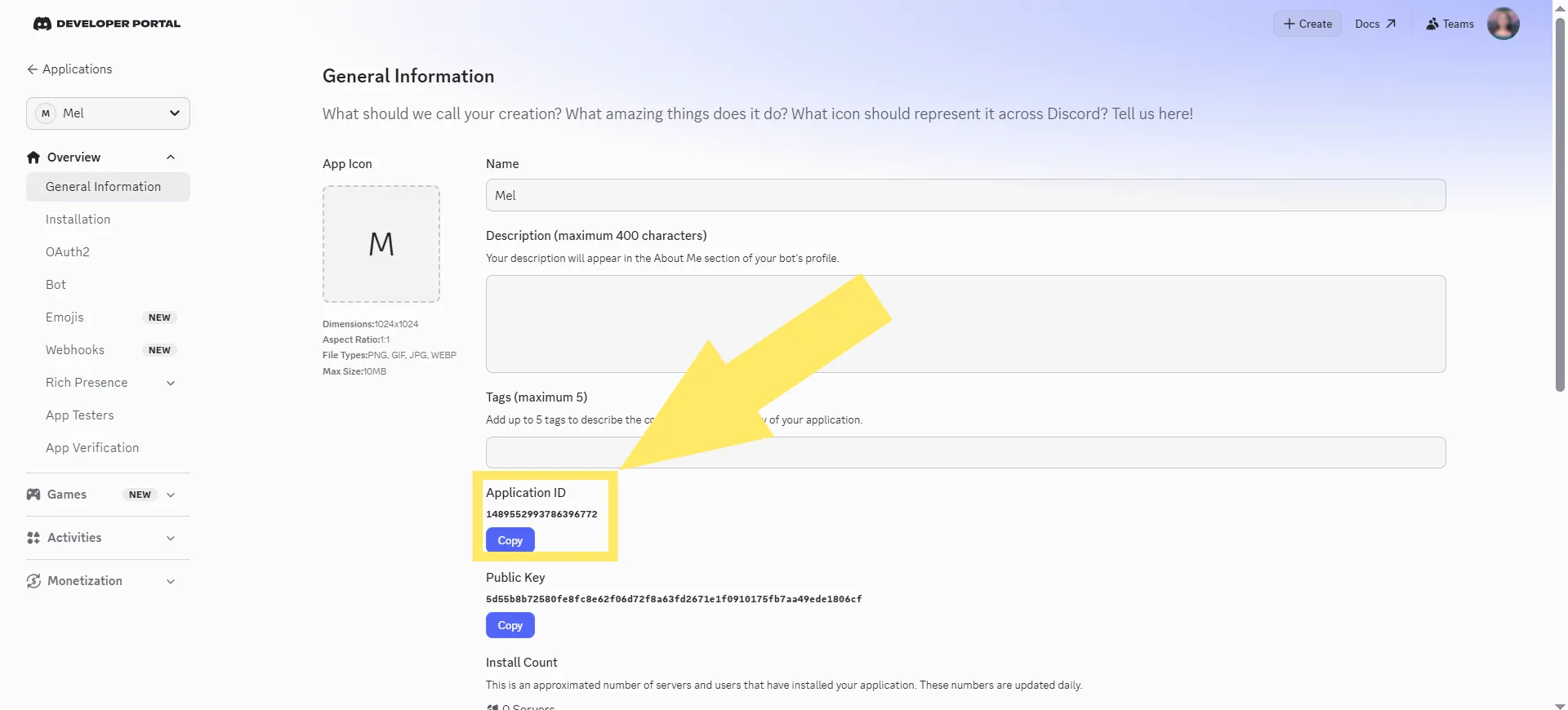This screenshot has height=710, width=1568.
Task: Focus the Name input field
Action: coord(965,195)
